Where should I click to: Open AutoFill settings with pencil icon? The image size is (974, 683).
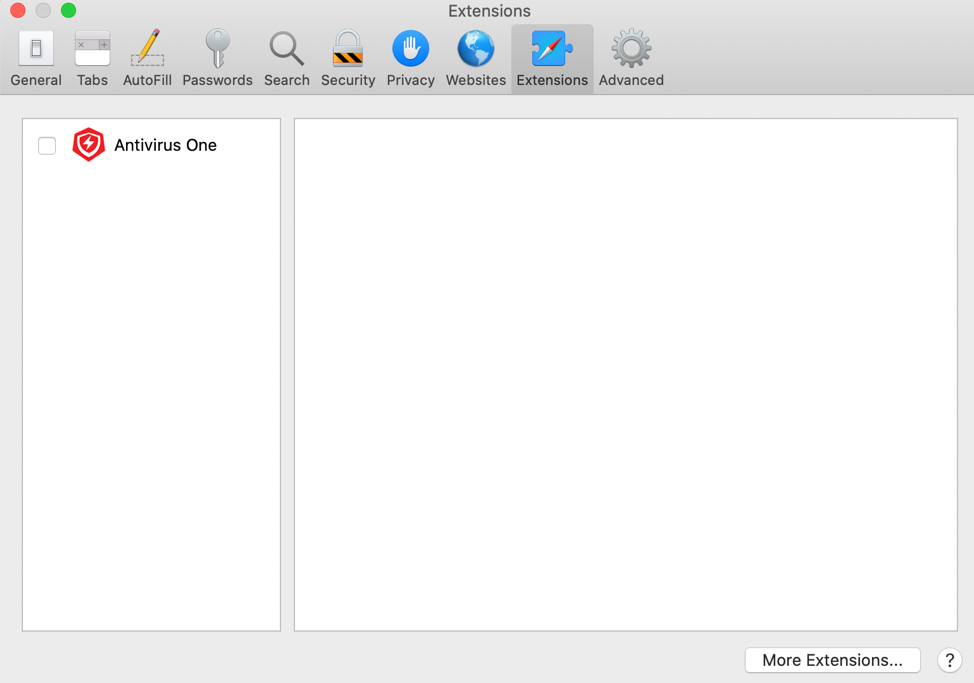point(147,59)
